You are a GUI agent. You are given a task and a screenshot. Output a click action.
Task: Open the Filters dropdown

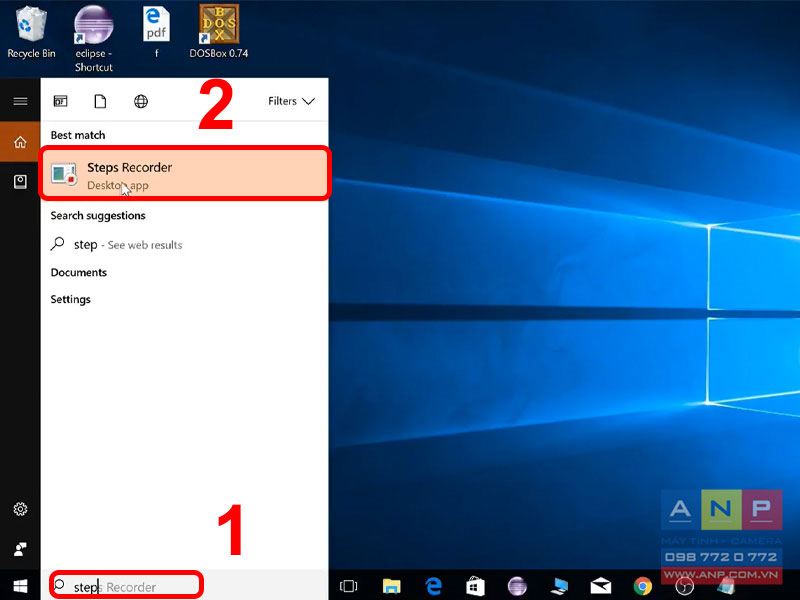(291, 101)
